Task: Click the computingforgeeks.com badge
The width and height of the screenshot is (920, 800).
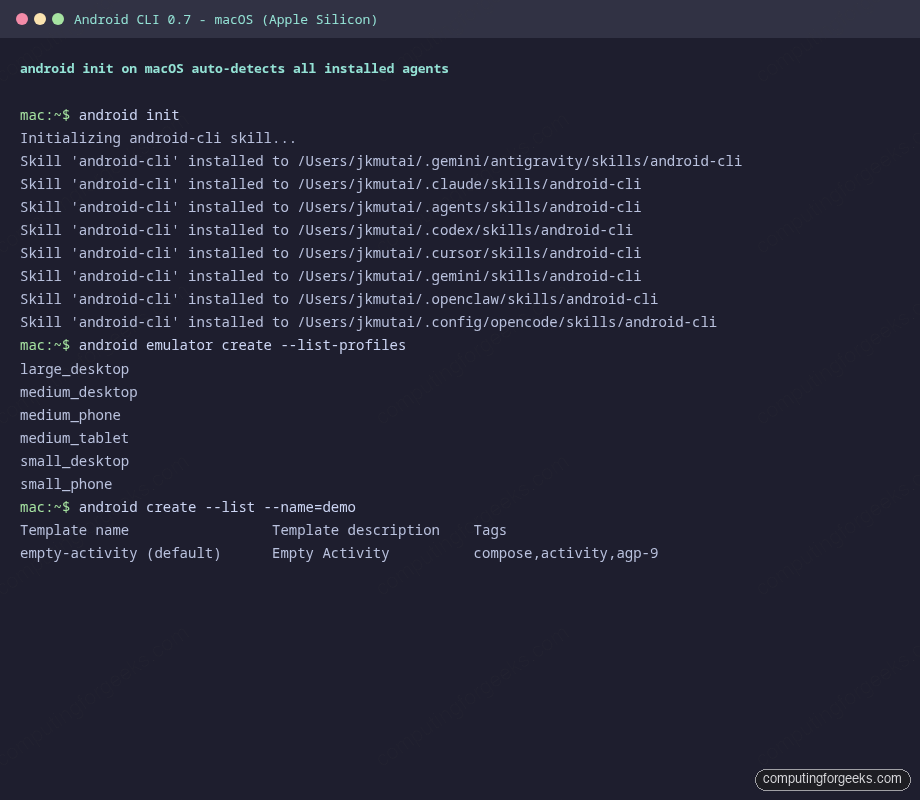Action: click(x=832, y=779)
